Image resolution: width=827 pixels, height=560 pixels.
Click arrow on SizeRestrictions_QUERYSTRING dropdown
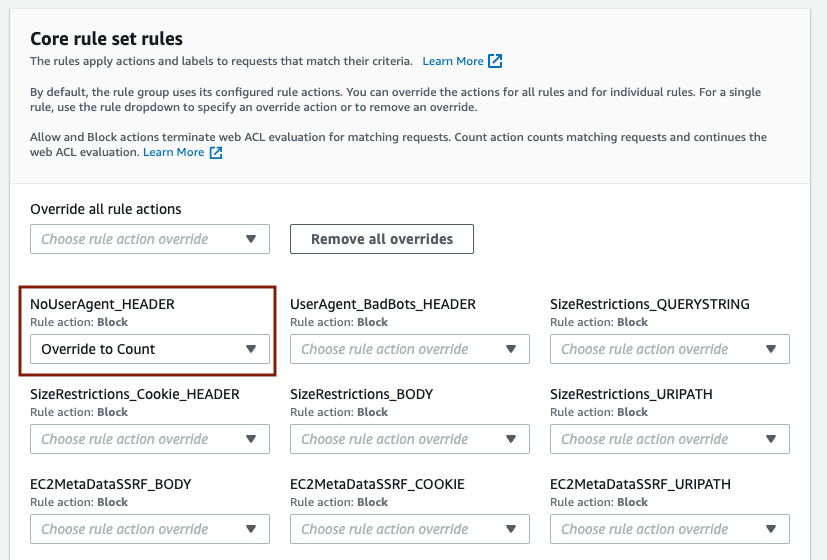click(771, 349)
